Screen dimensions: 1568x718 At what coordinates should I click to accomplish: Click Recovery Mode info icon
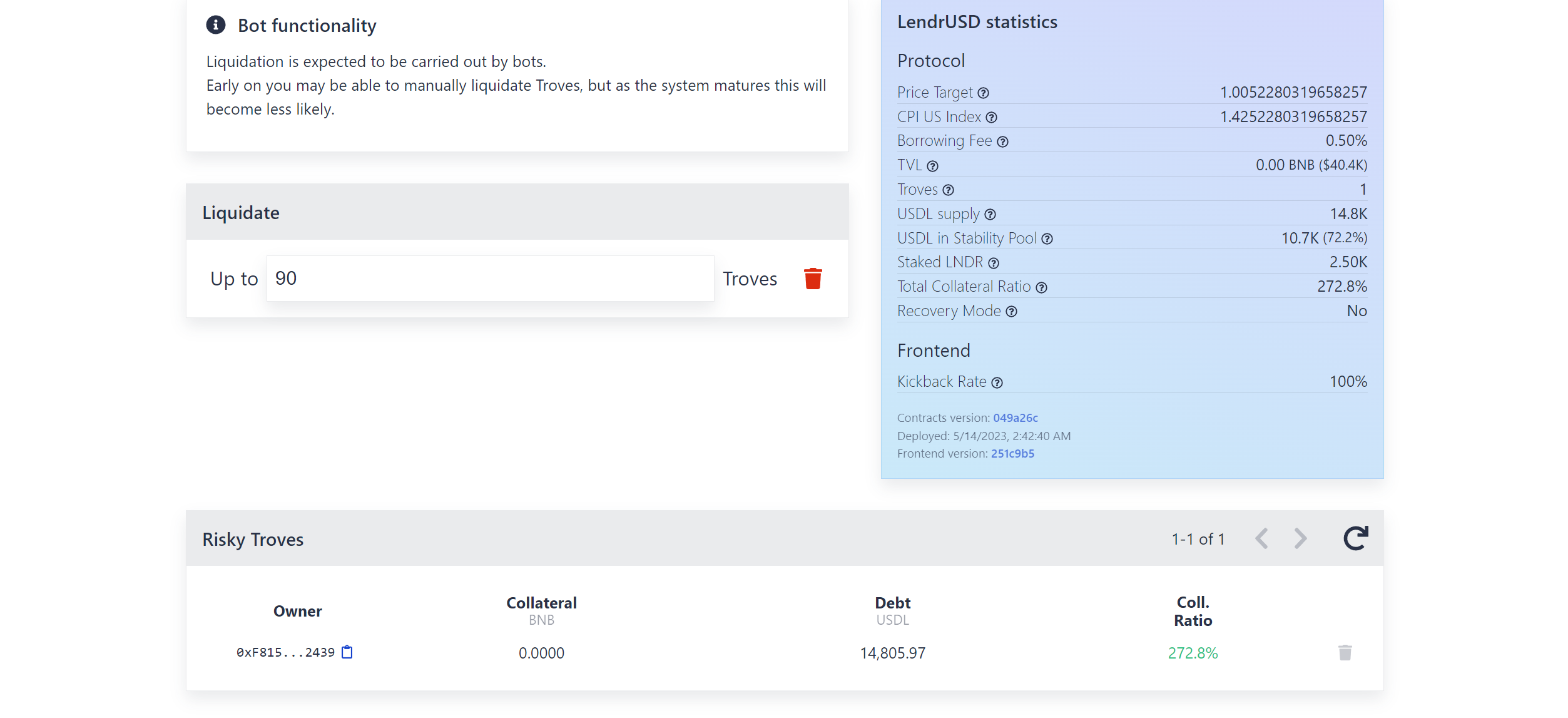pos(1012,312)
